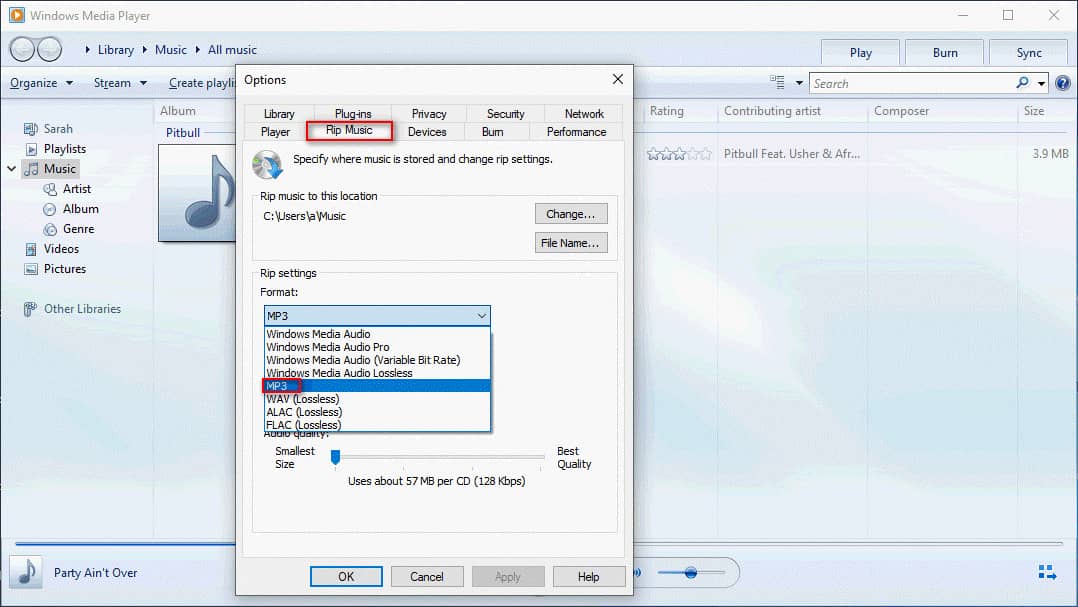1078x607 pixels.
Task: Click the search magnifier icon
Action: (x=1023, y=83)
